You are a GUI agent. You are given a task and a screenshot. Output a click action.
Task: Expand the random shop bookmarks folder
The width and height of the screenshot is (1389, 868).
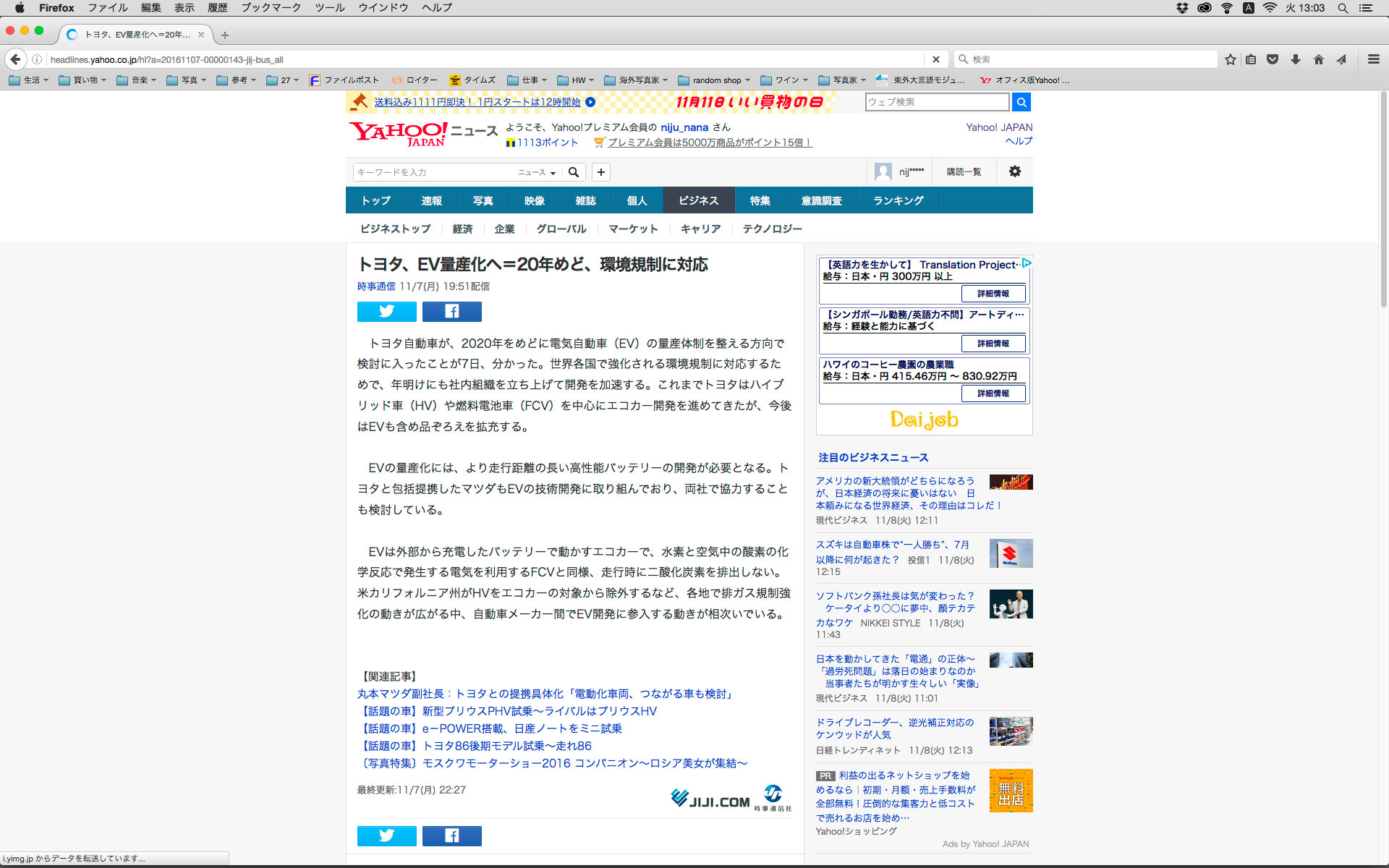click(714, 80)
